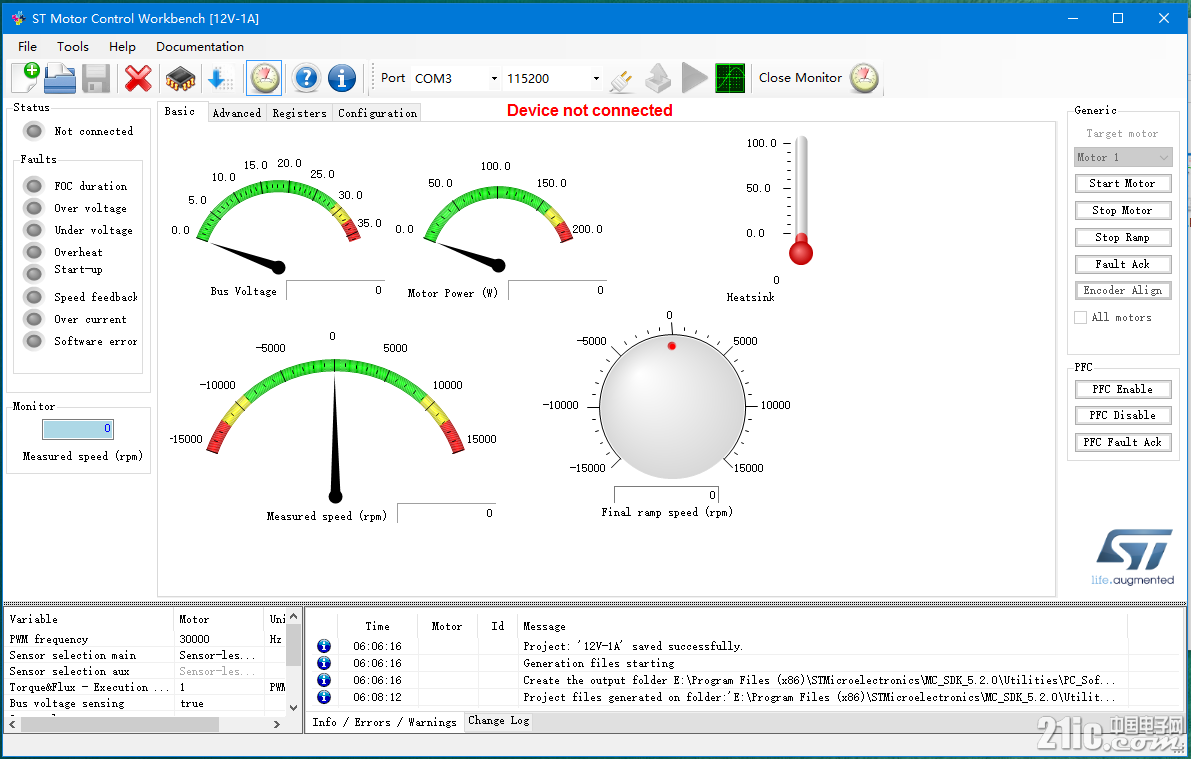Click the Start-up fault indicator
Viewport: 1191px width, 759px height.
click(x=33, y=273)
